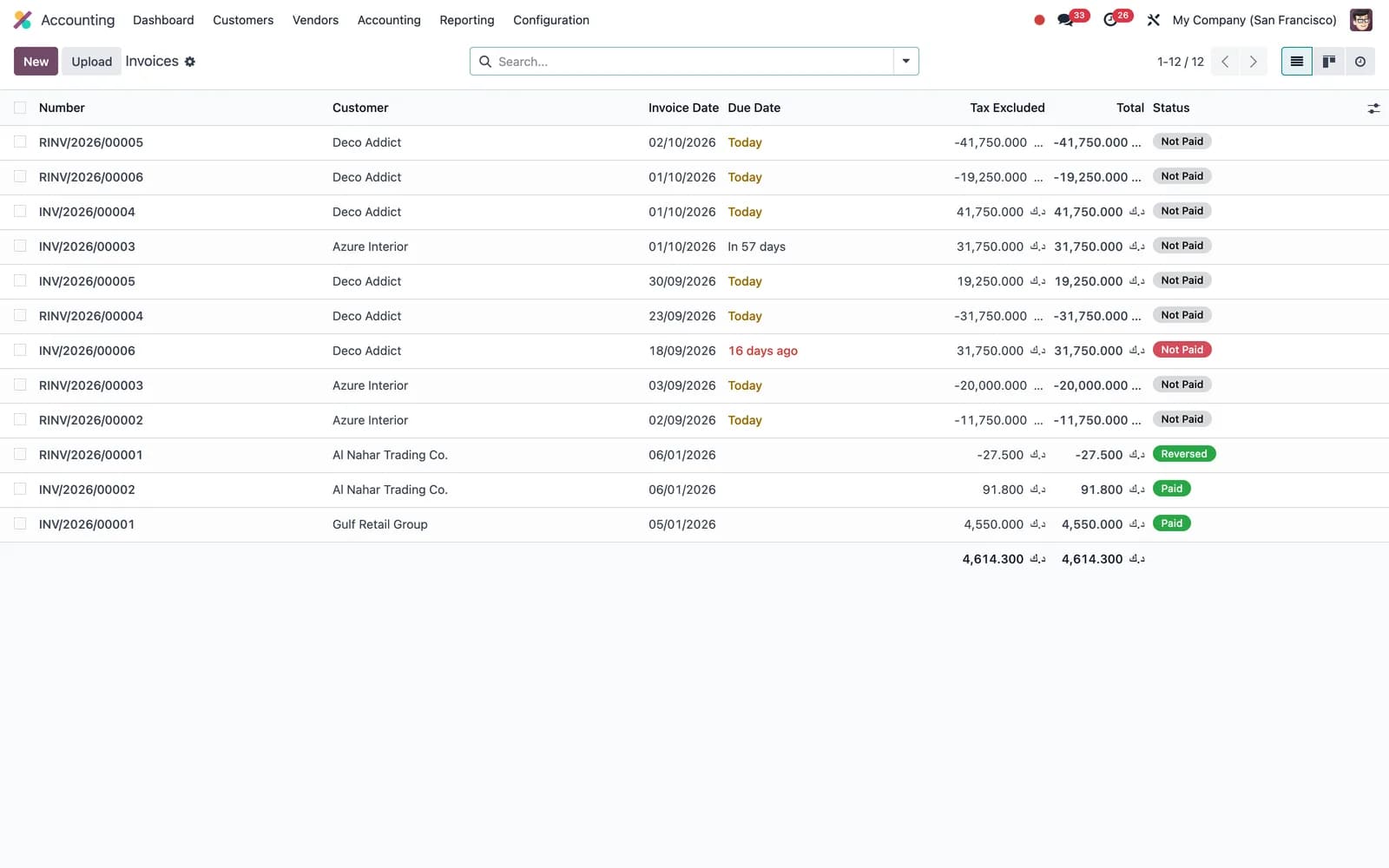Click the 1-12 / 12 pager counter
The image size is (1389, 868).
click(x=1180, y=62)
